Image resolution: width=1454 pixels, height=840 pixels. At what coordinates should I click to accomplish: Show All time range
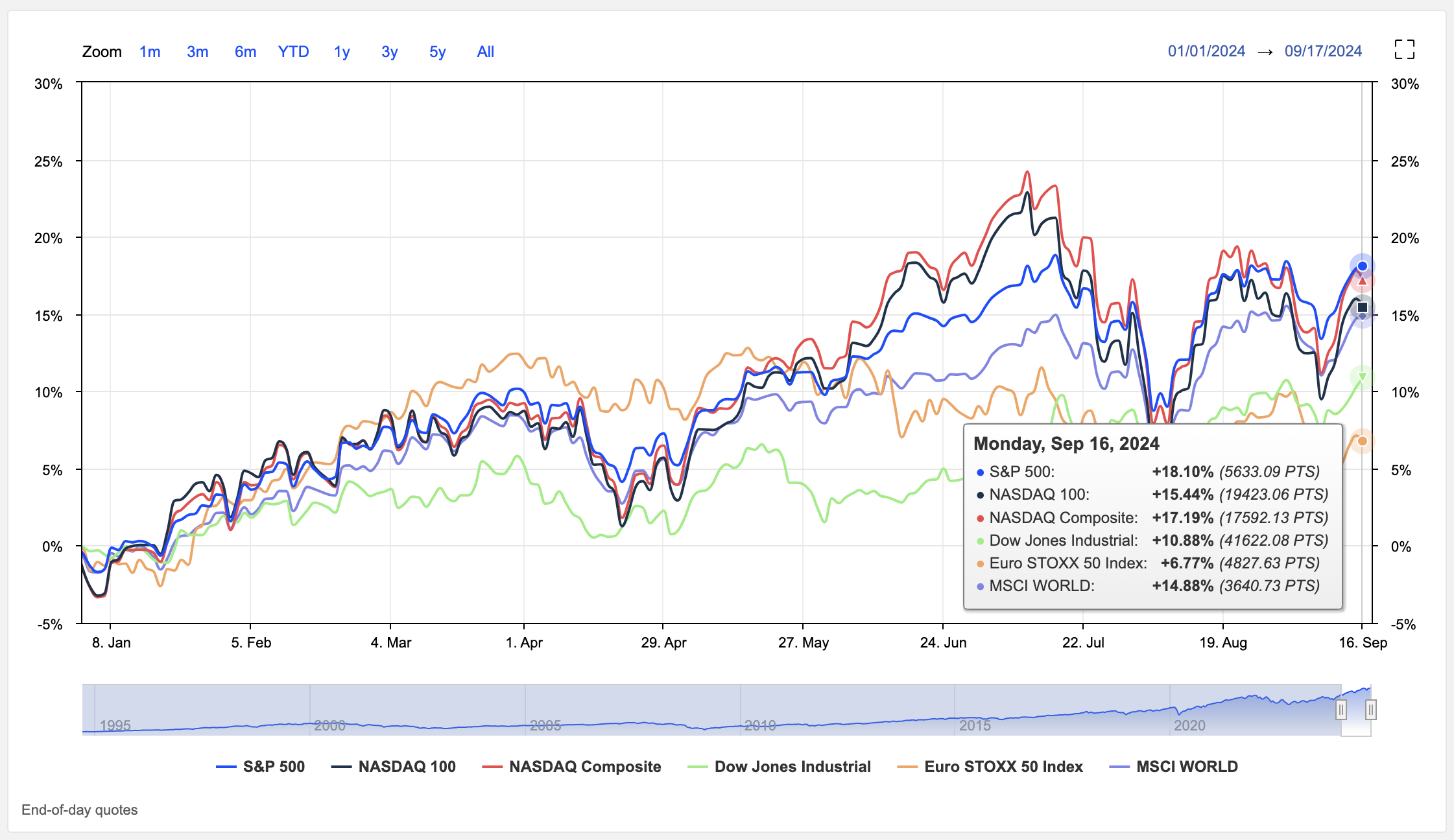point(486,52)
